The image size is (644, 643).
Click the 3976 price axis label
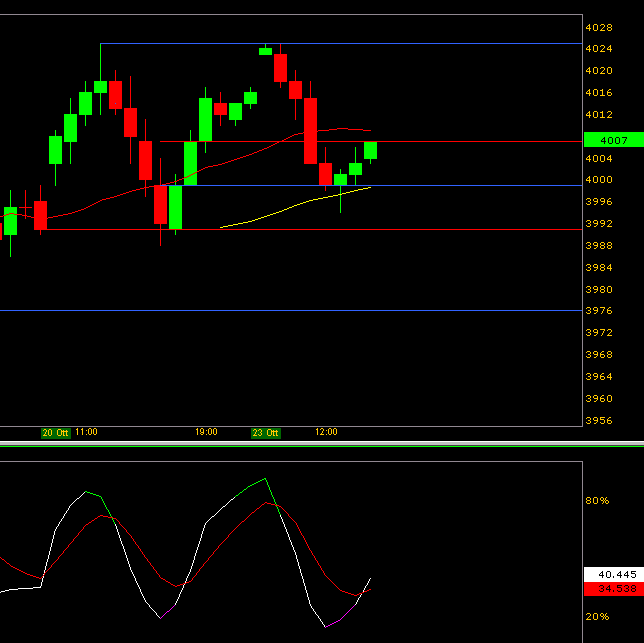point(598,310)
